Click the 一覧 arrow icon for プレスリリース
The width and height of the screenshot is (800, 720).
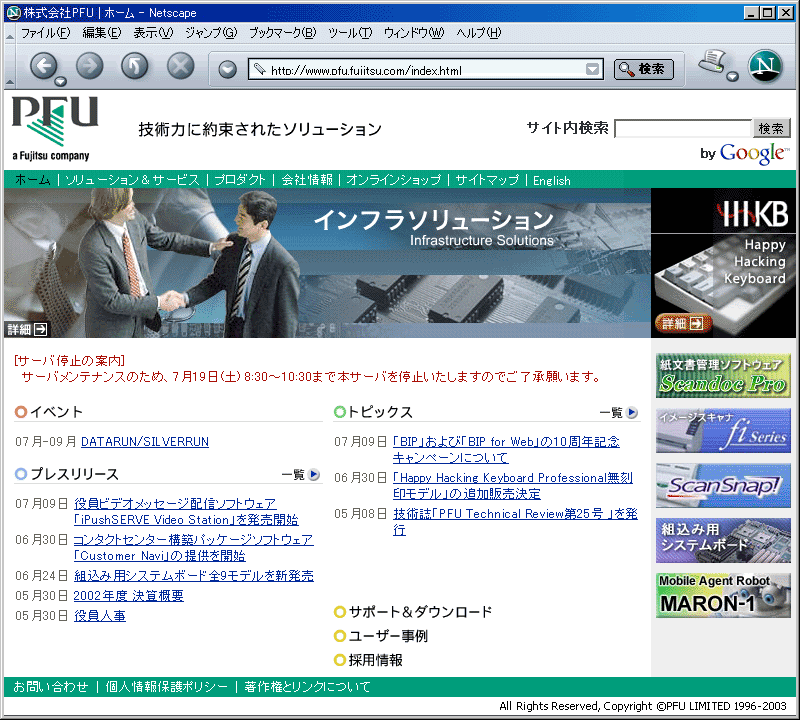click(x=314, y=475)
